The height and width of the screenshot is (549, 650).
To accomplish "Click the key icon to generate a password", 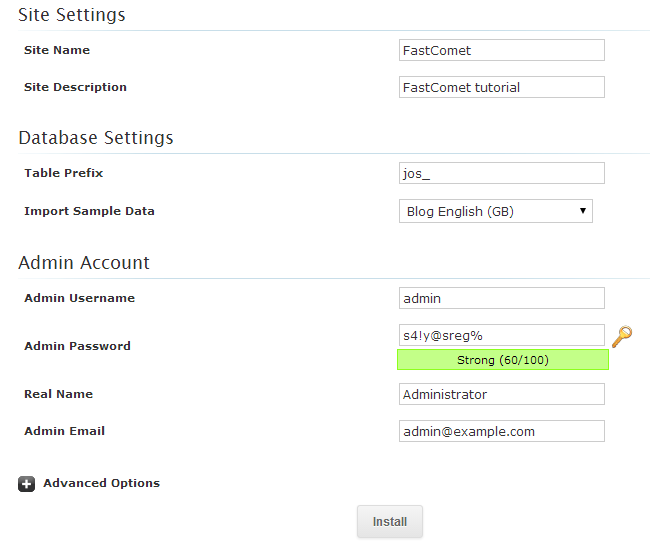I will [x=622, y=336].
